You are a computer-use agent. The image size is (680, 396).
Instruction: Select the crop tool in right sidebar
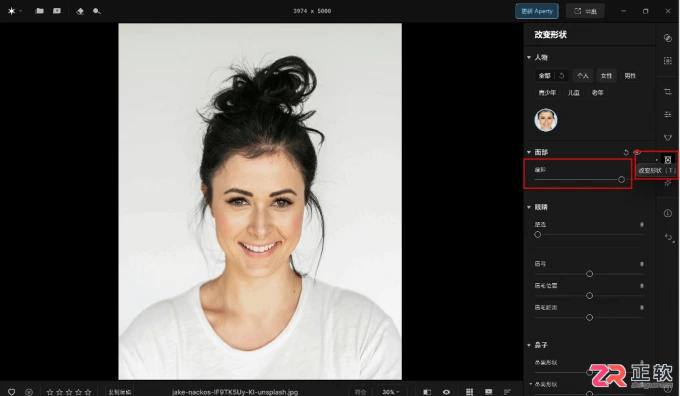(667, 92)
